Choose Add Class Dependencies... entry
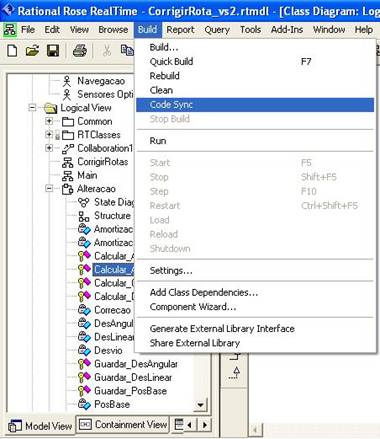 coord(255,293)
